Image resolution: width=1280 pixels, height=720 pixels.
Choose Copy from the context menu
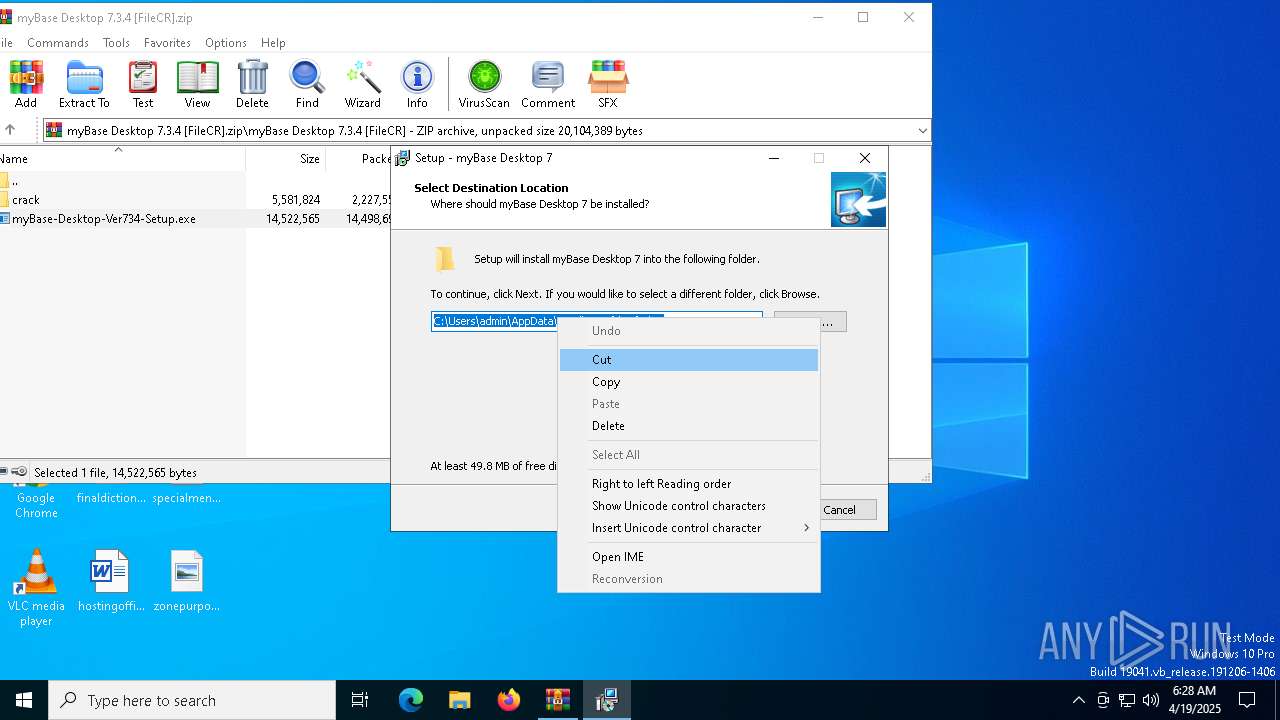click(688, 382)
